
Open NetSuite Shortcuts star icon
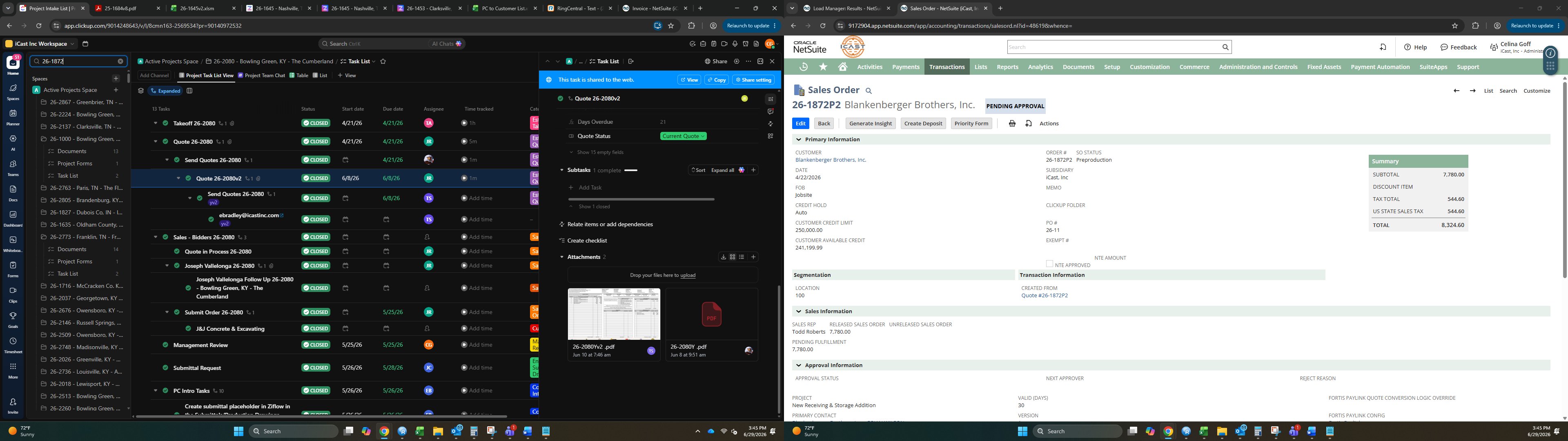click(823, 67)
